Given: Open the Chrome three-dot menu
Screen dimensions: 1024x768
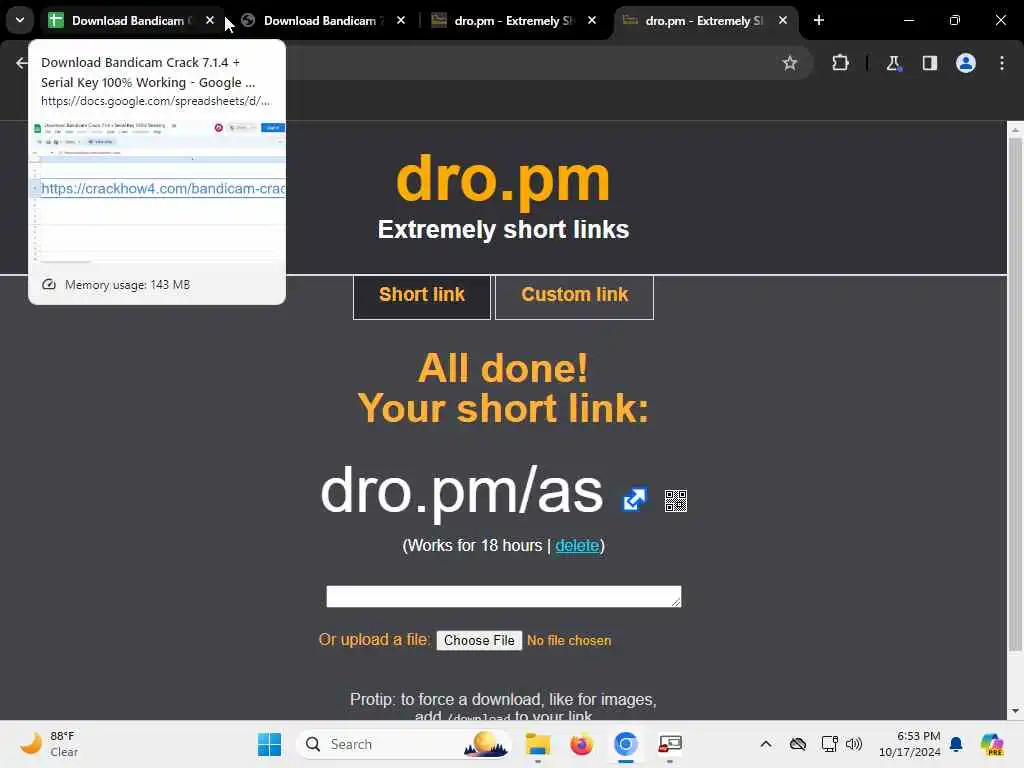Looking at the screenshot, I should pyautogui.click(x=1002, y=63).
